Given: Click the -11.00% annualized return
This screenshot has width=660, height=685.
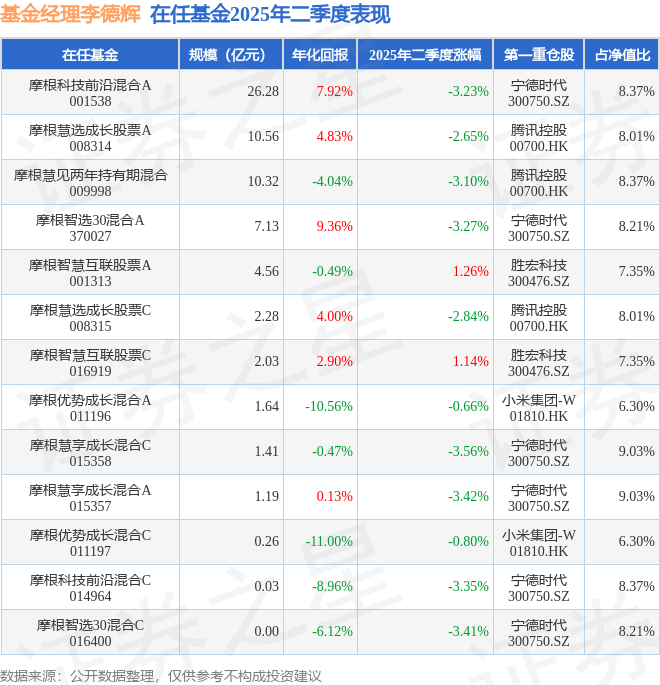Looking at the screenshot, I should click(329, 541).
